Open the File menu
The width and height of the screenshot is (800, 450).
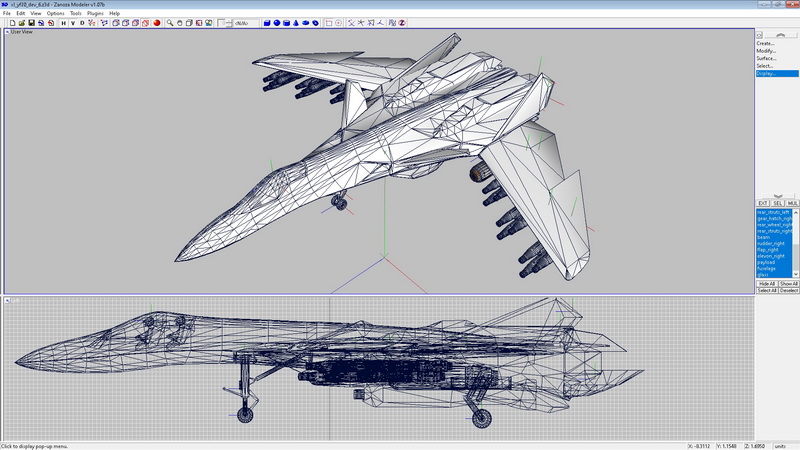point(7,13)
